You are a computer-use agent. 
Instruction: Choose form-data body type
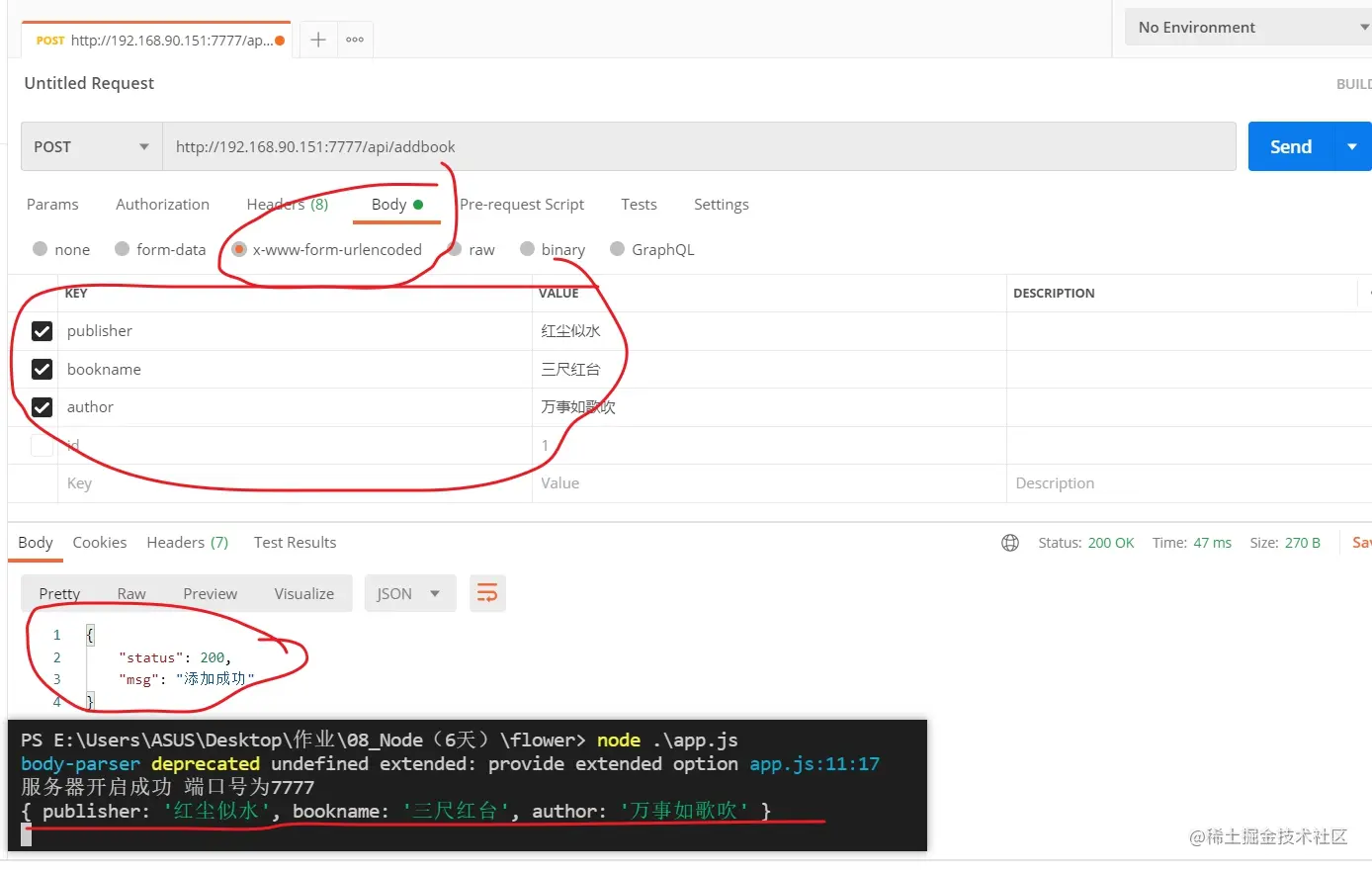click(x=160, y=249)
